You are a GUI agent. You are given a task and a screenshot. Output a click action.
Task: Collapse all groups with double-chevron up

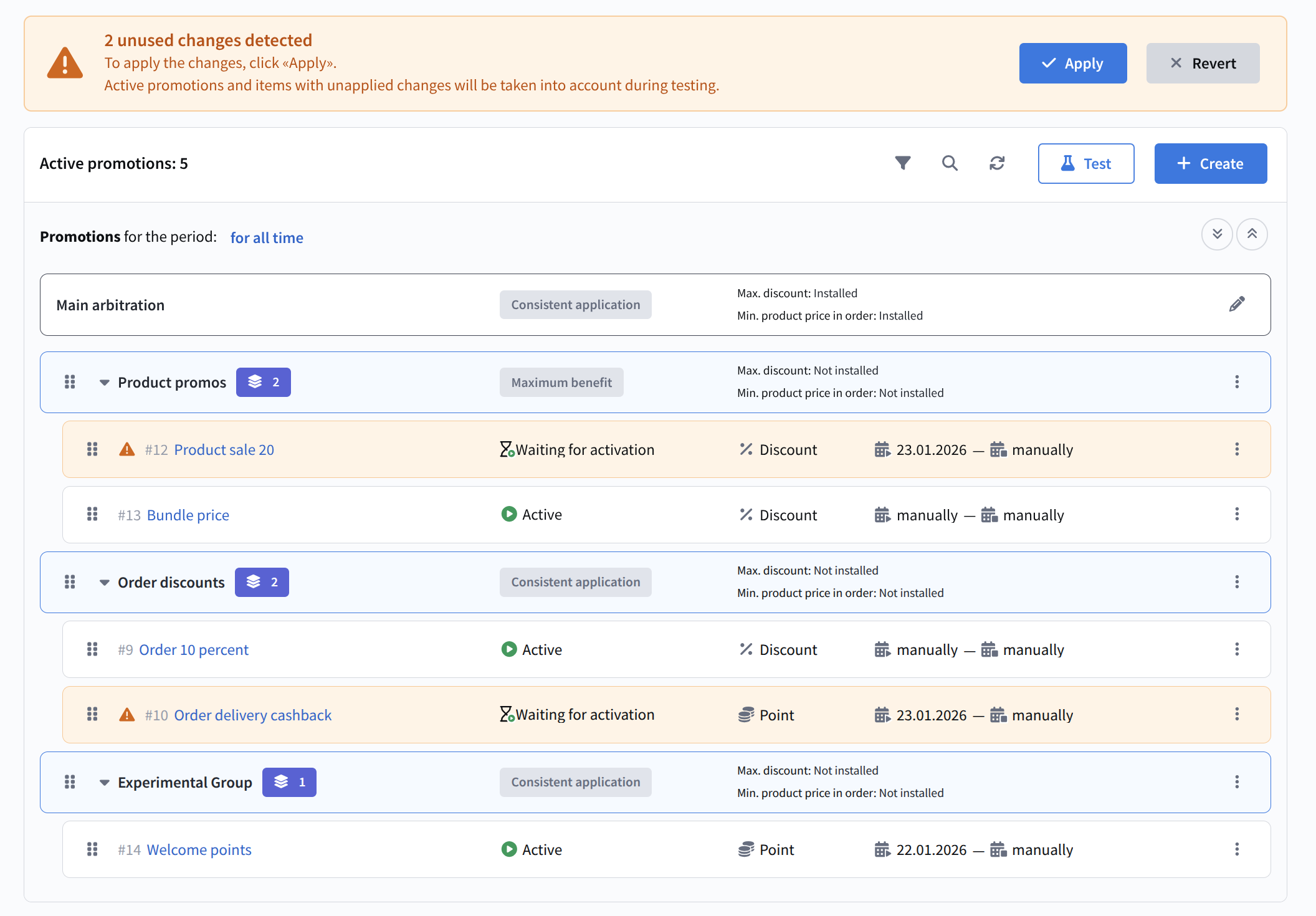click(x=1252, y=234)
